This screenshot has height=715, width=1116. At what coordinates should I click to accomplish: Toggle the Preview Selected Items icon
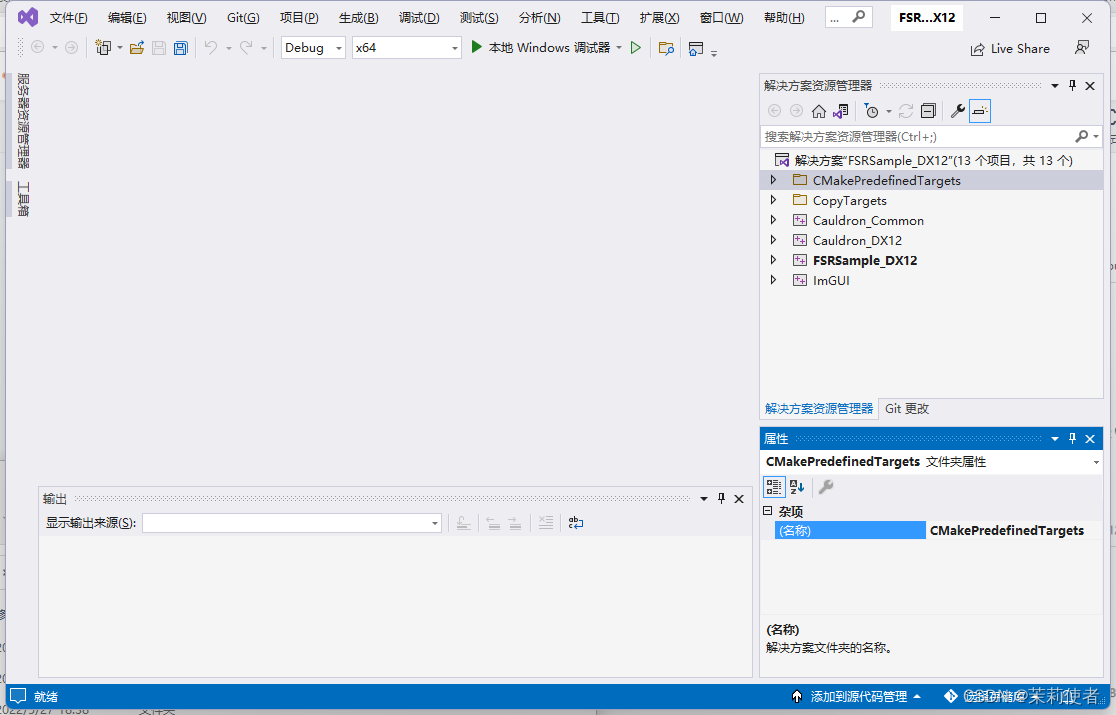980,111
